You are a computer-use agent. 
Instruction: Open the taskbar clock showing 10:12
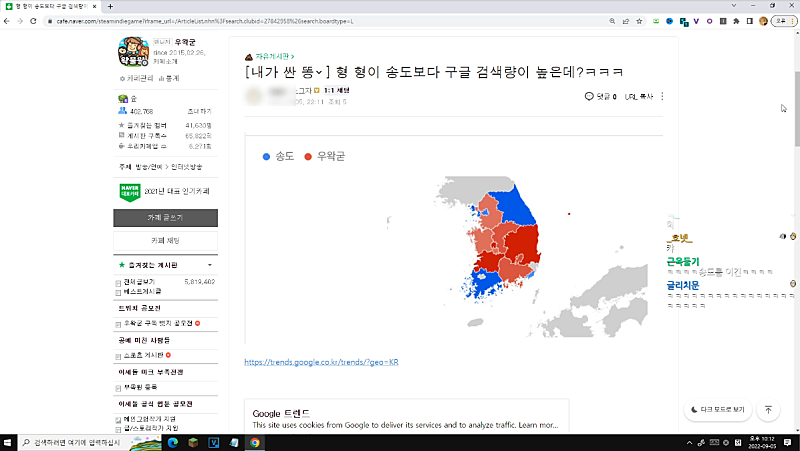pyautogui.click(x=762, y=442)
